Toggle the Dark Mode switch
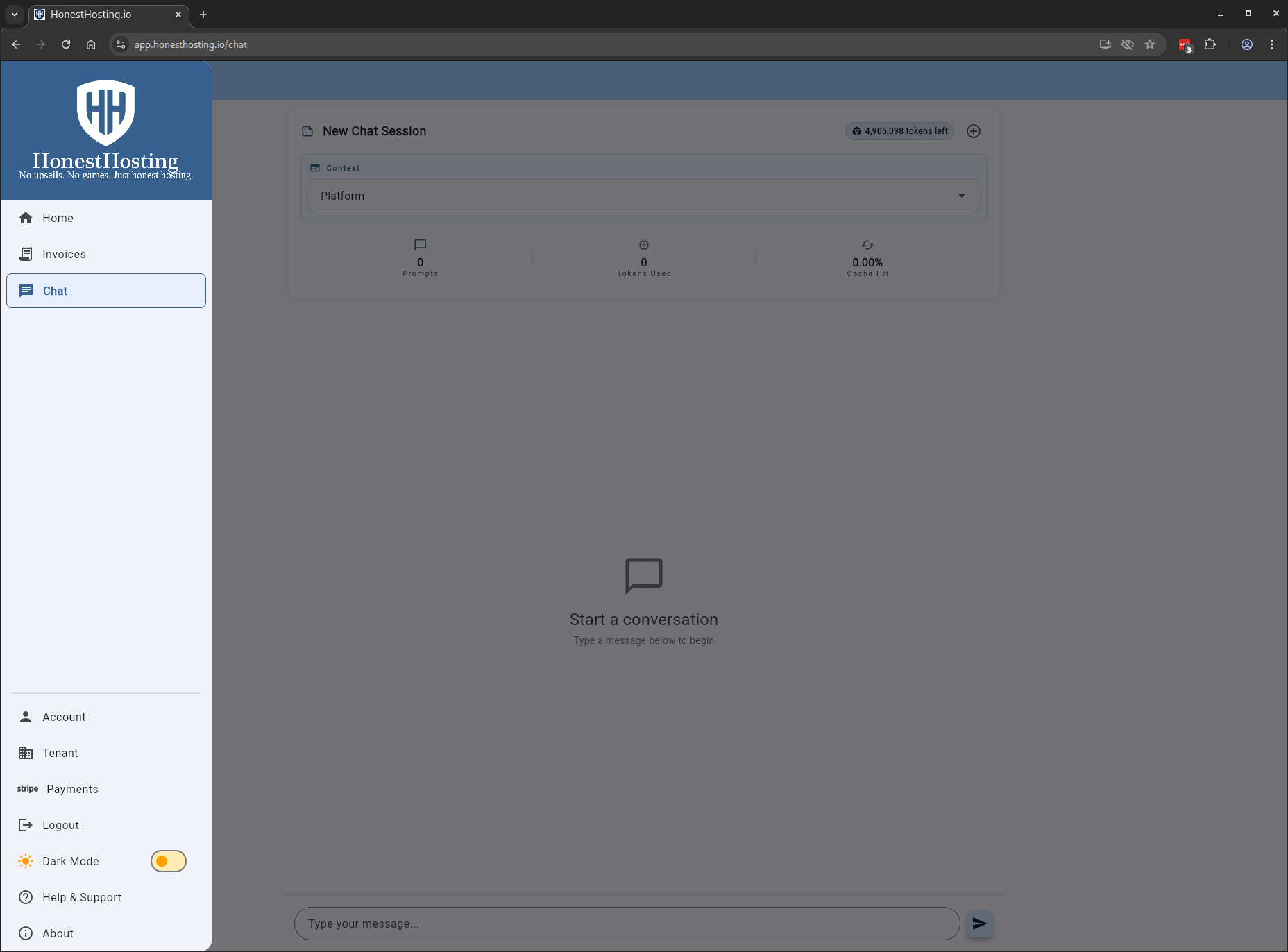Image resolution: width=1288 pixels, height=952 pixels. tap(168, 861)
